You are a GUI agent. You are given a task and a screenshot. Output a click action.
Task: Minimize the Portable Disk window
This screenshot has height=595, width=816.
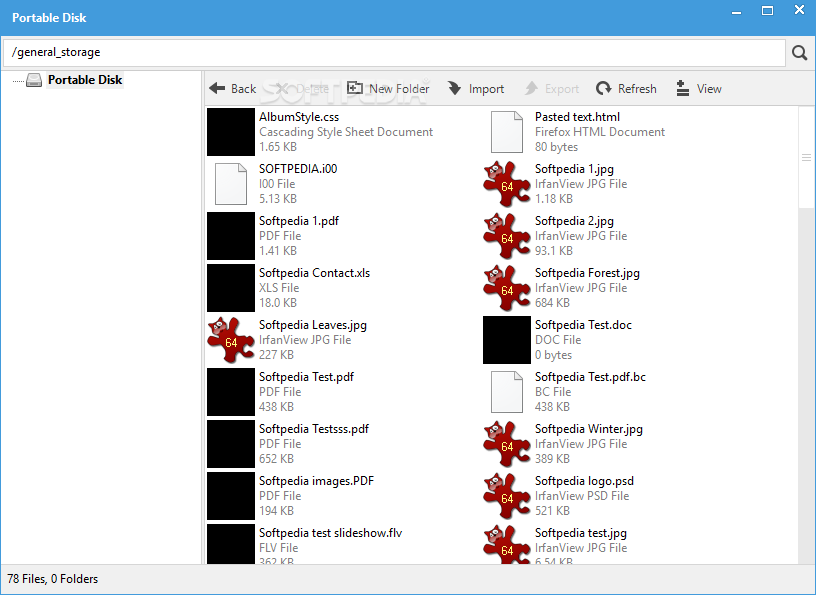pos(736,11)
